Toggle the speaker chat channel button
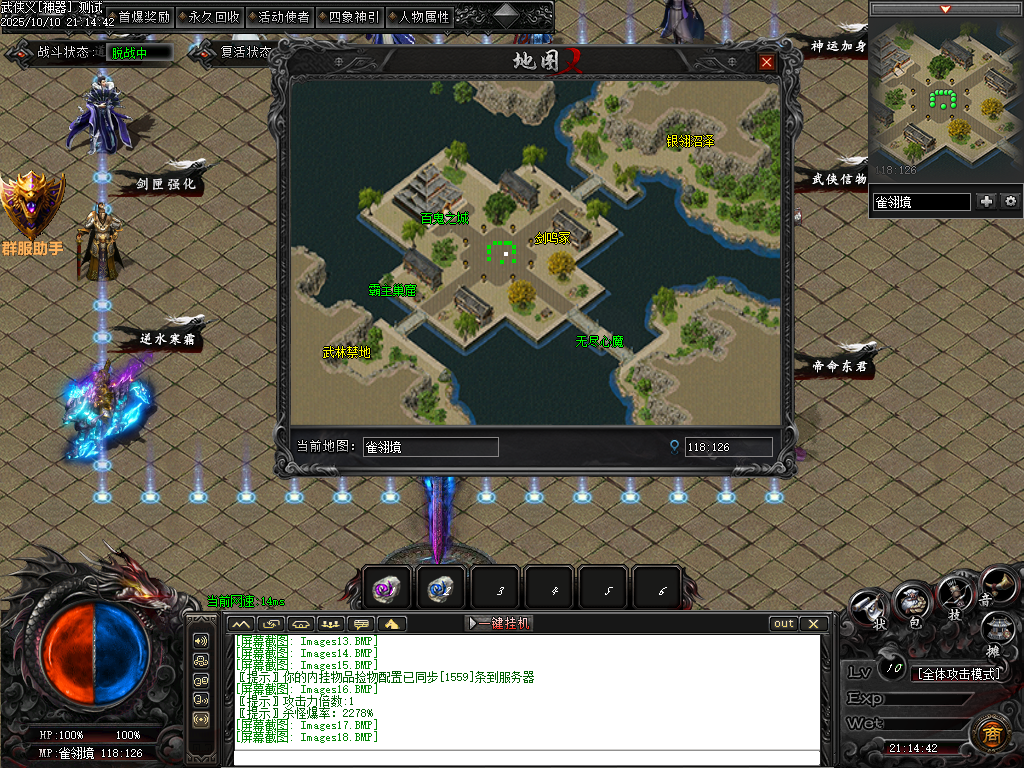This screenshot has height=768, width=1024. [201, 640]
